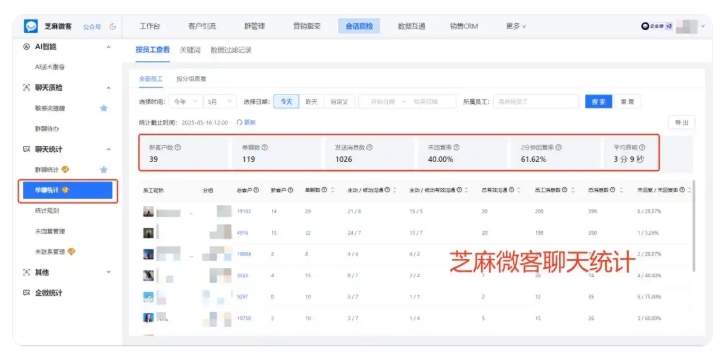Click the 导出 export button

click(x=681, y=123)
